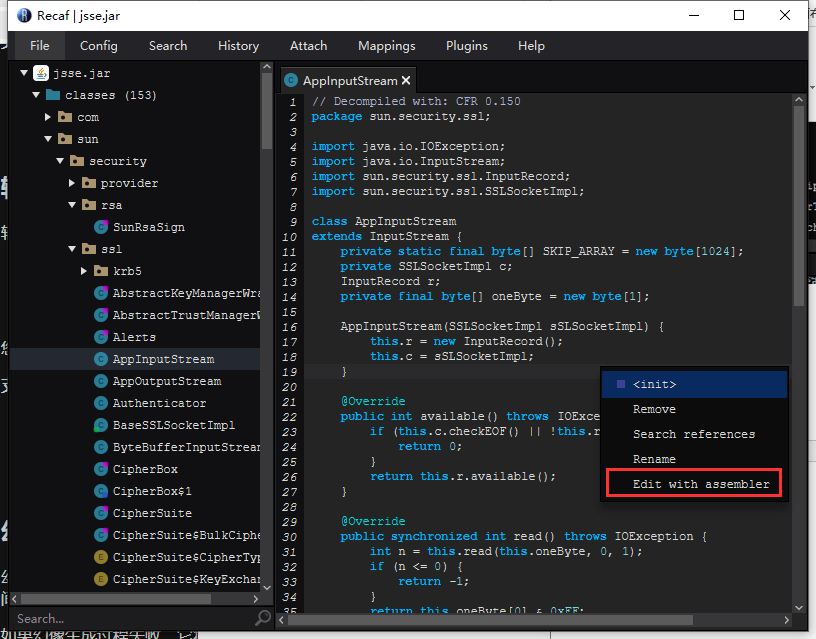Open the Plugins menu

click(x=467, y=45)
